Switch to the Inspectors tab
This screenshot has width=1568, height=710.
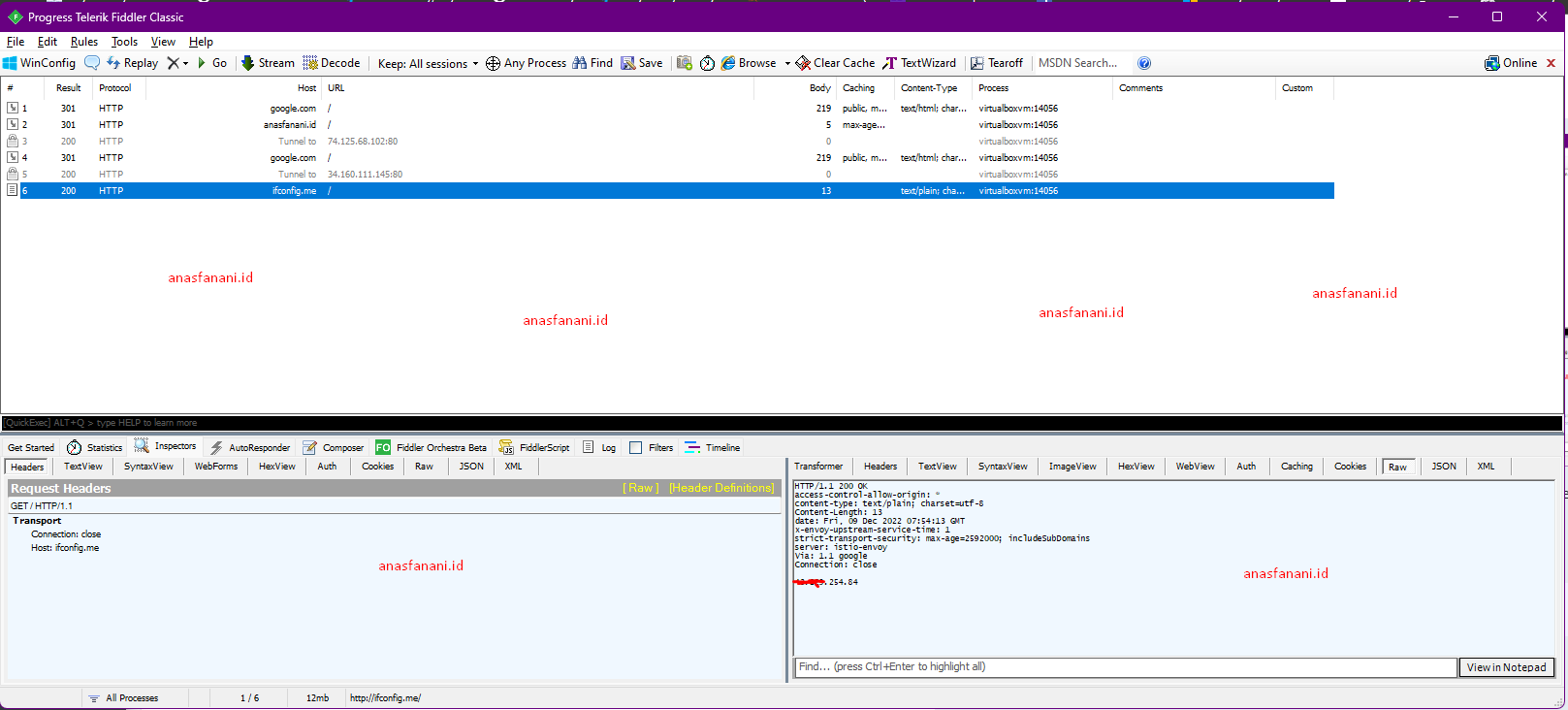[x=166, y=446]
